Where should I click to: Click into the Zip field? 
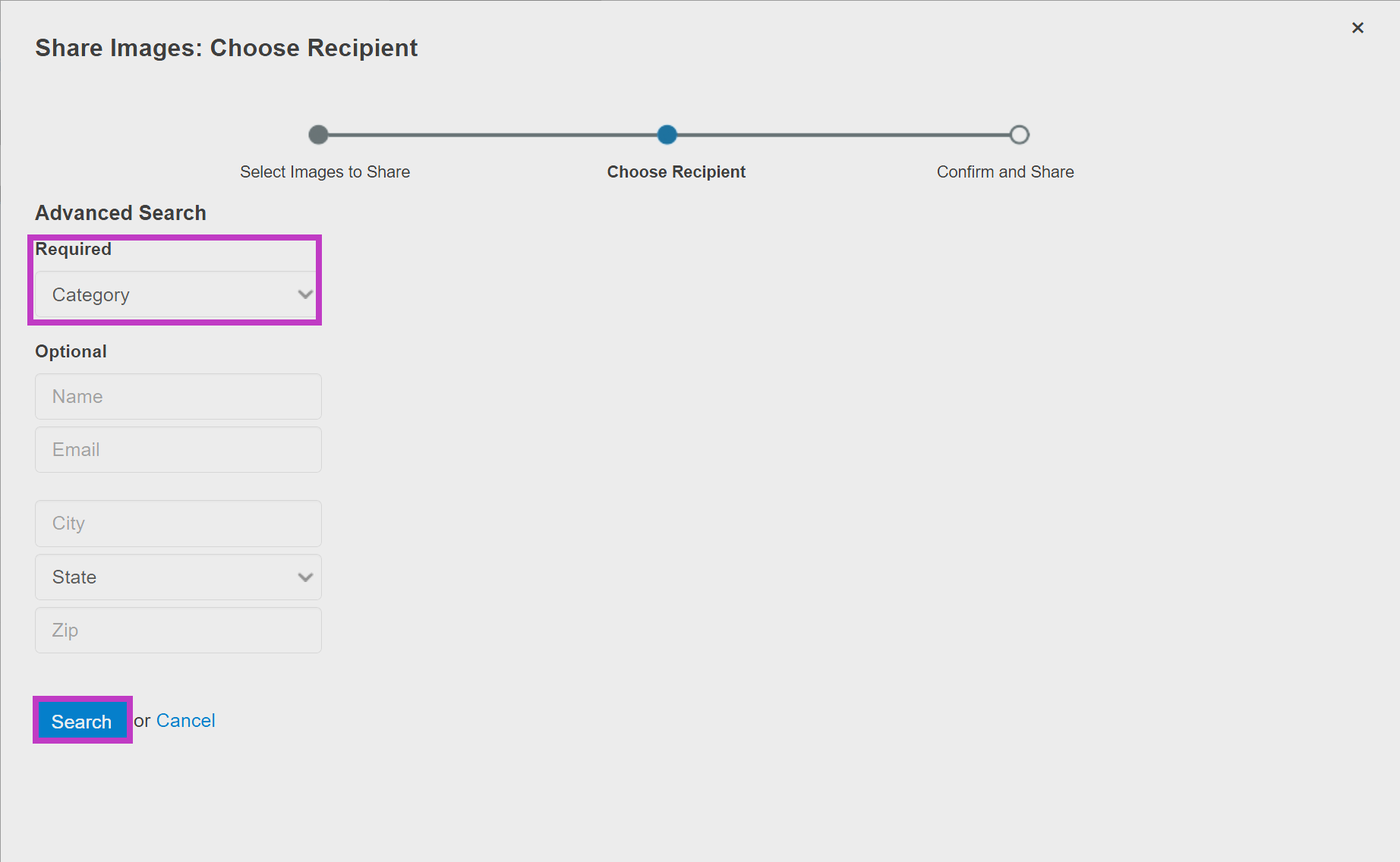[x=178, y=630]
